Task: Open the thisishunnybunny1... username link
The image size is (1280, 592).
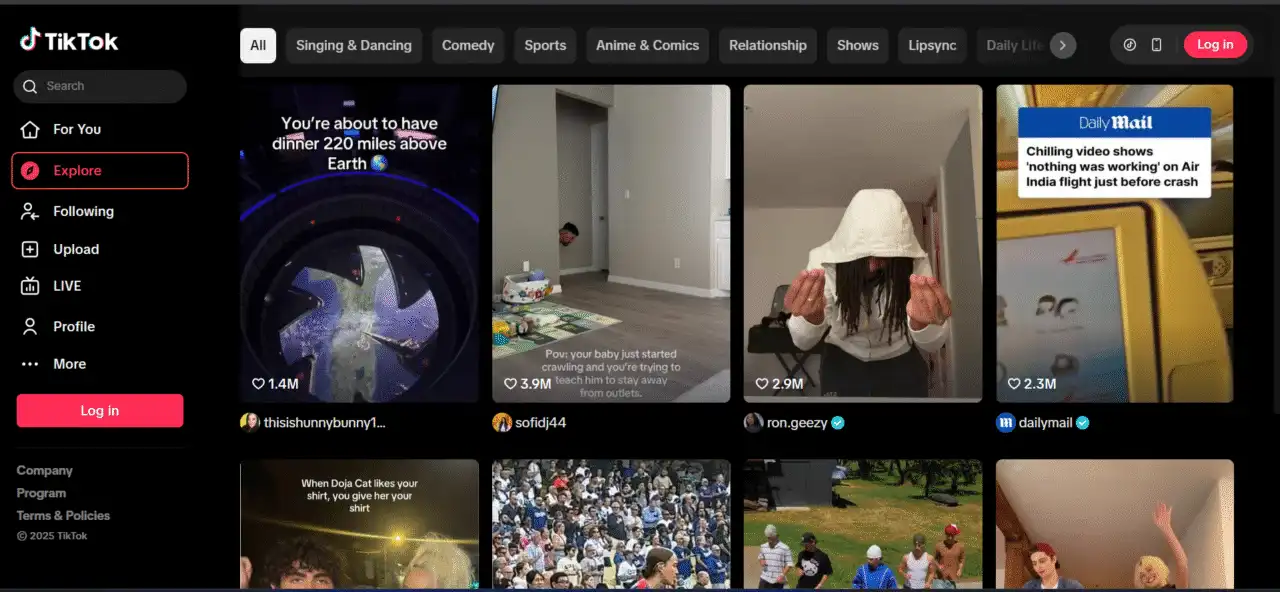Action: pyautogui.click(x=324, y=423)
